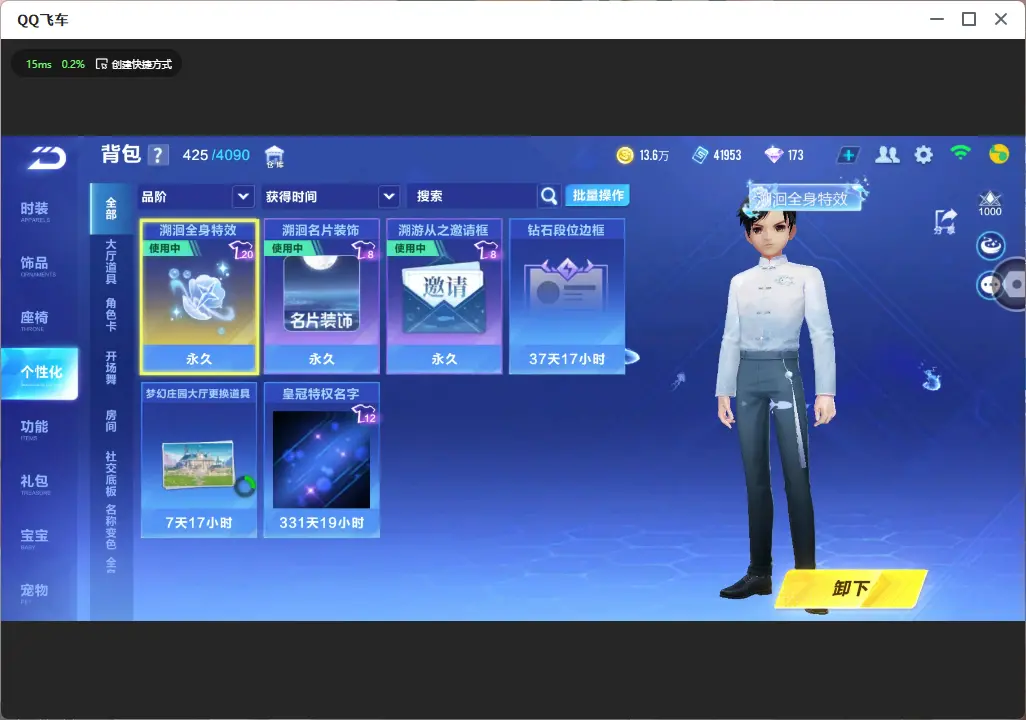
Task: Open the 大厅道具 sub-tab
Action: coord(111,261)
